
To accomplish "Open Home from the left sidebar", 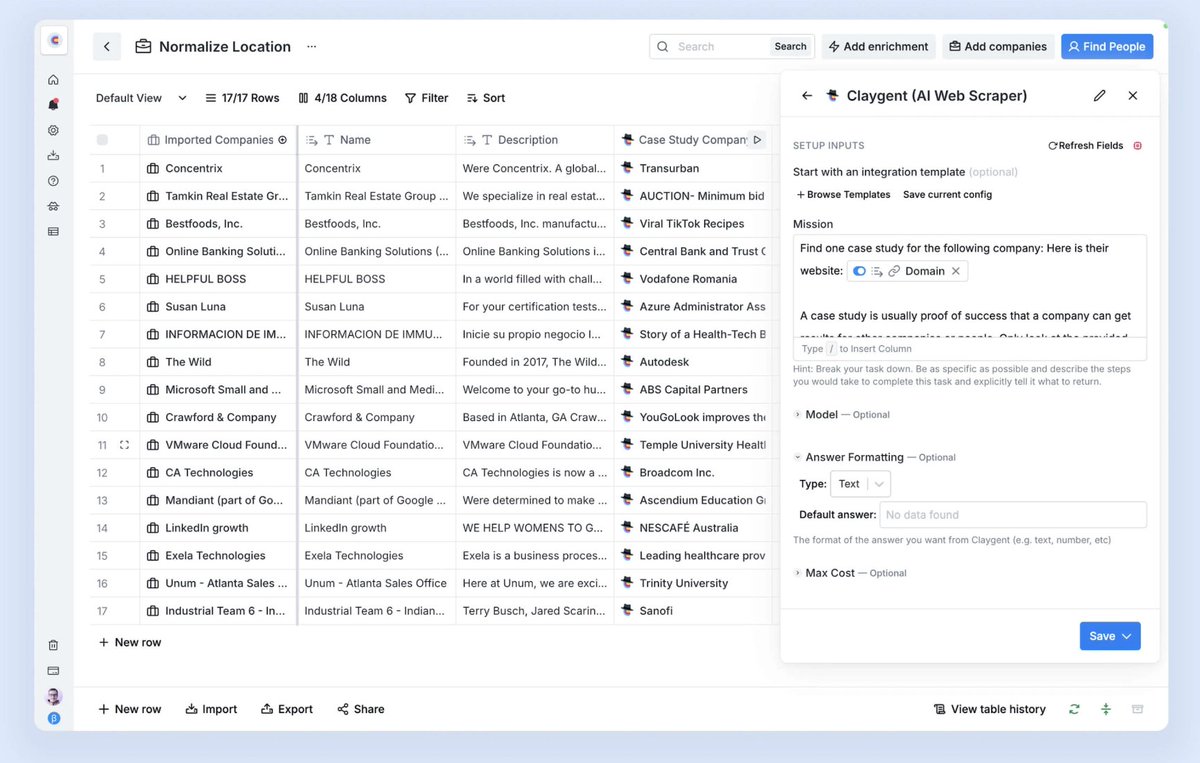I will click(53, 79).
